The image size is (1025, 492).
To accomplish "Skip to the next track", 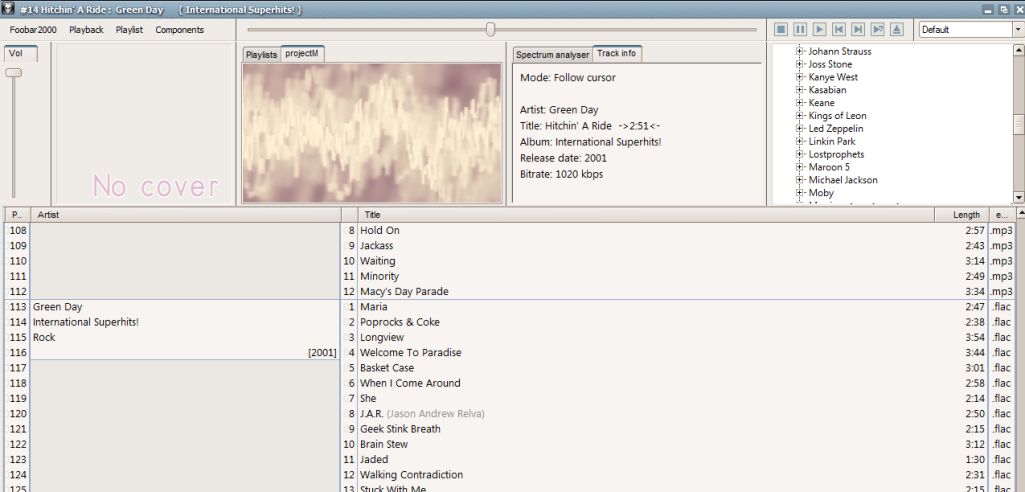I will coord(857,30).
